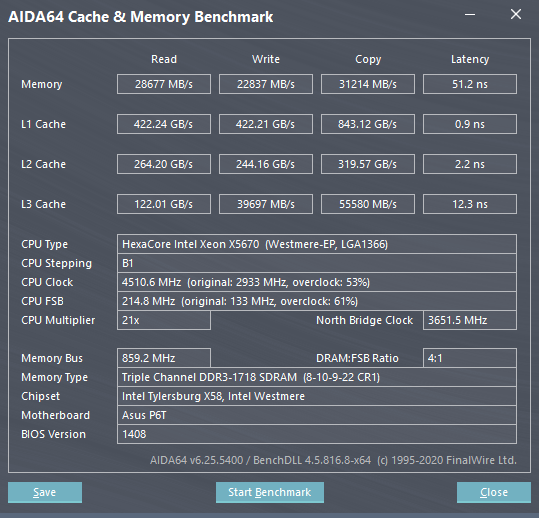Start the benchmark run
This screenshot has width=539, height=518.
[270, 492]
